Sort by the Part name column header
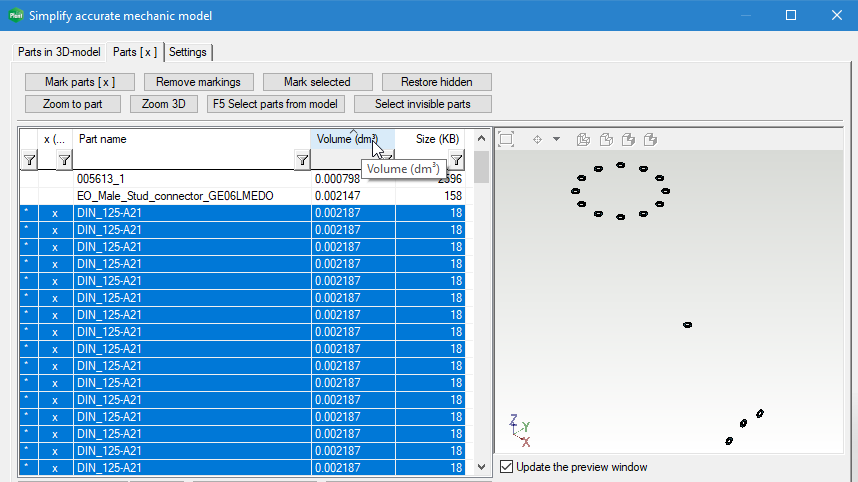This screenshot has width=858, height=482. point(190,139)
